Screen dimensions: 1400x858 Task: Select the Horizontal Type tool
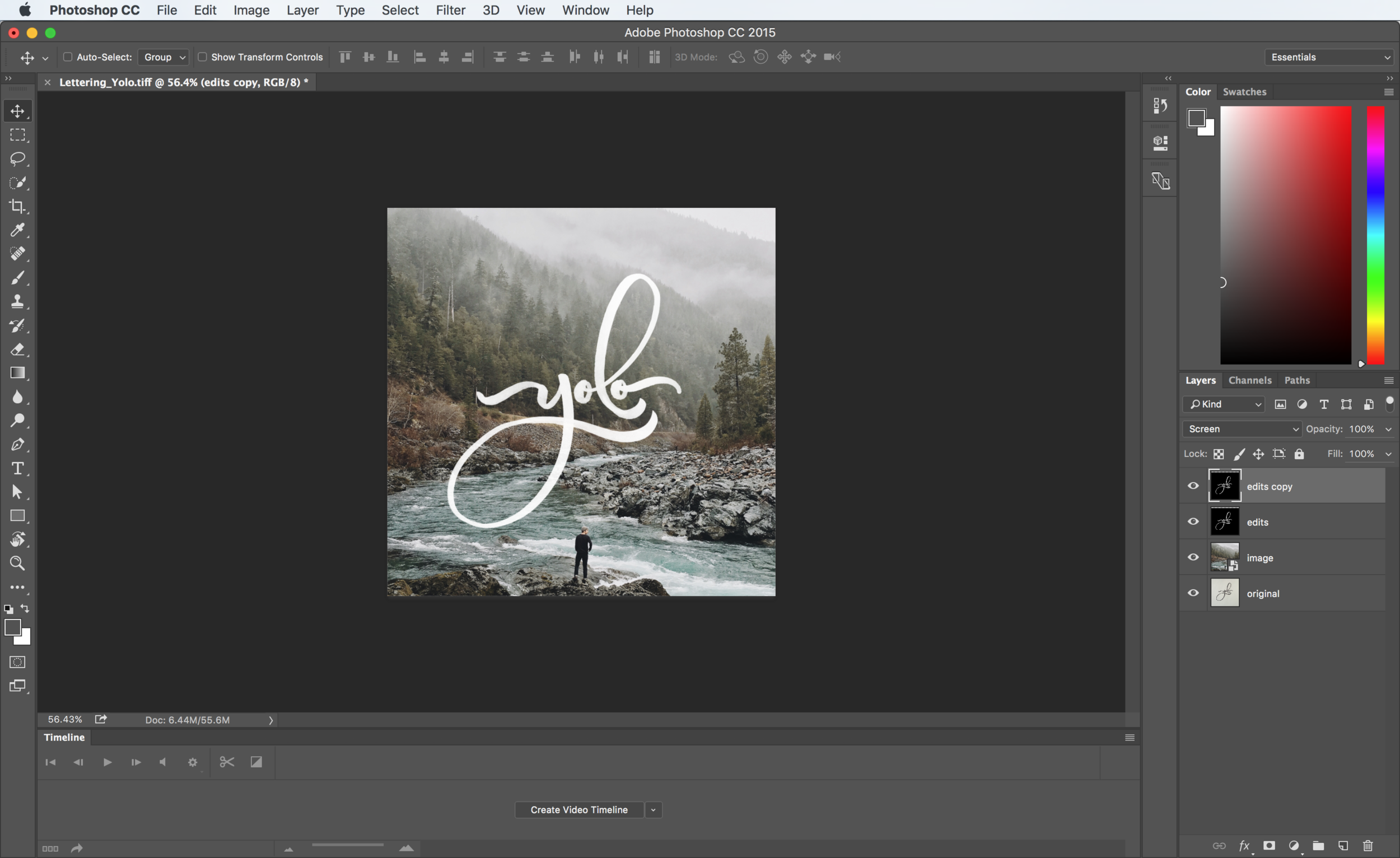pos(17,468)
